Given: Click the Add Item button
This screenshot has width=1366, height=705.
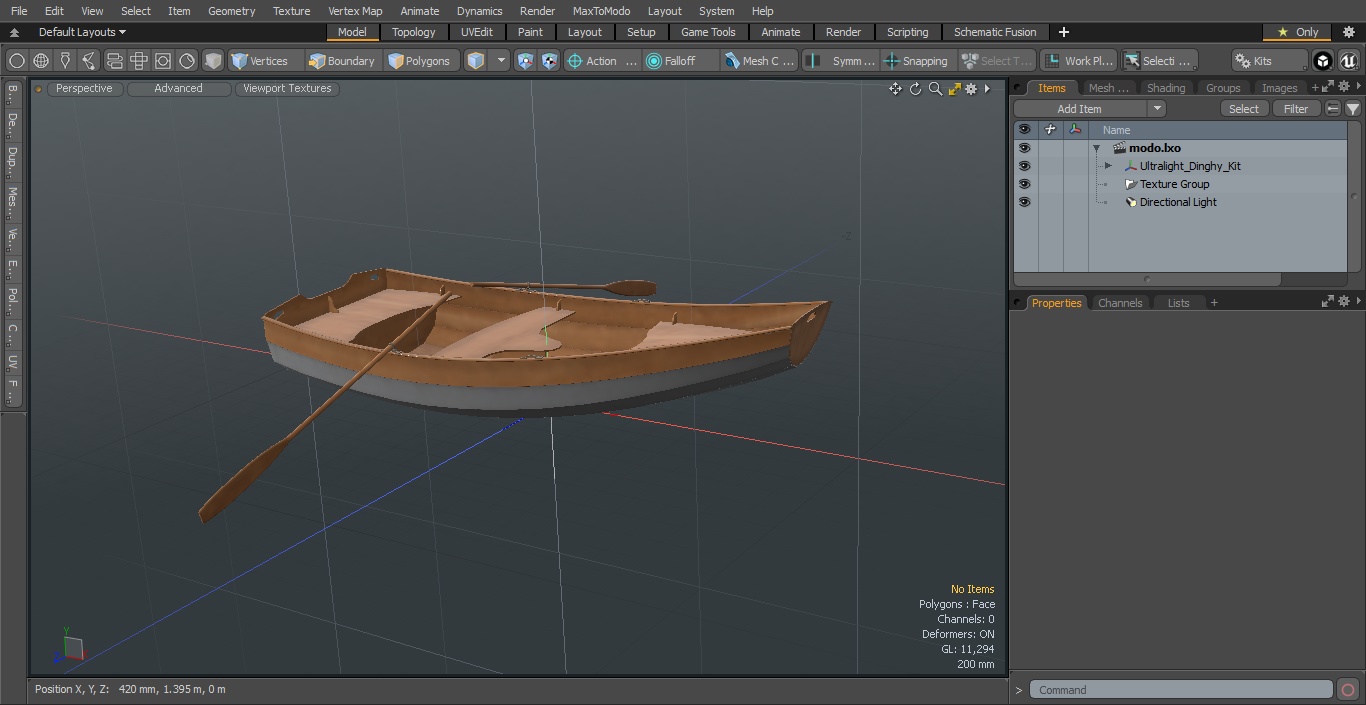Looking at the screenshot, I should tap(1080, 108).
